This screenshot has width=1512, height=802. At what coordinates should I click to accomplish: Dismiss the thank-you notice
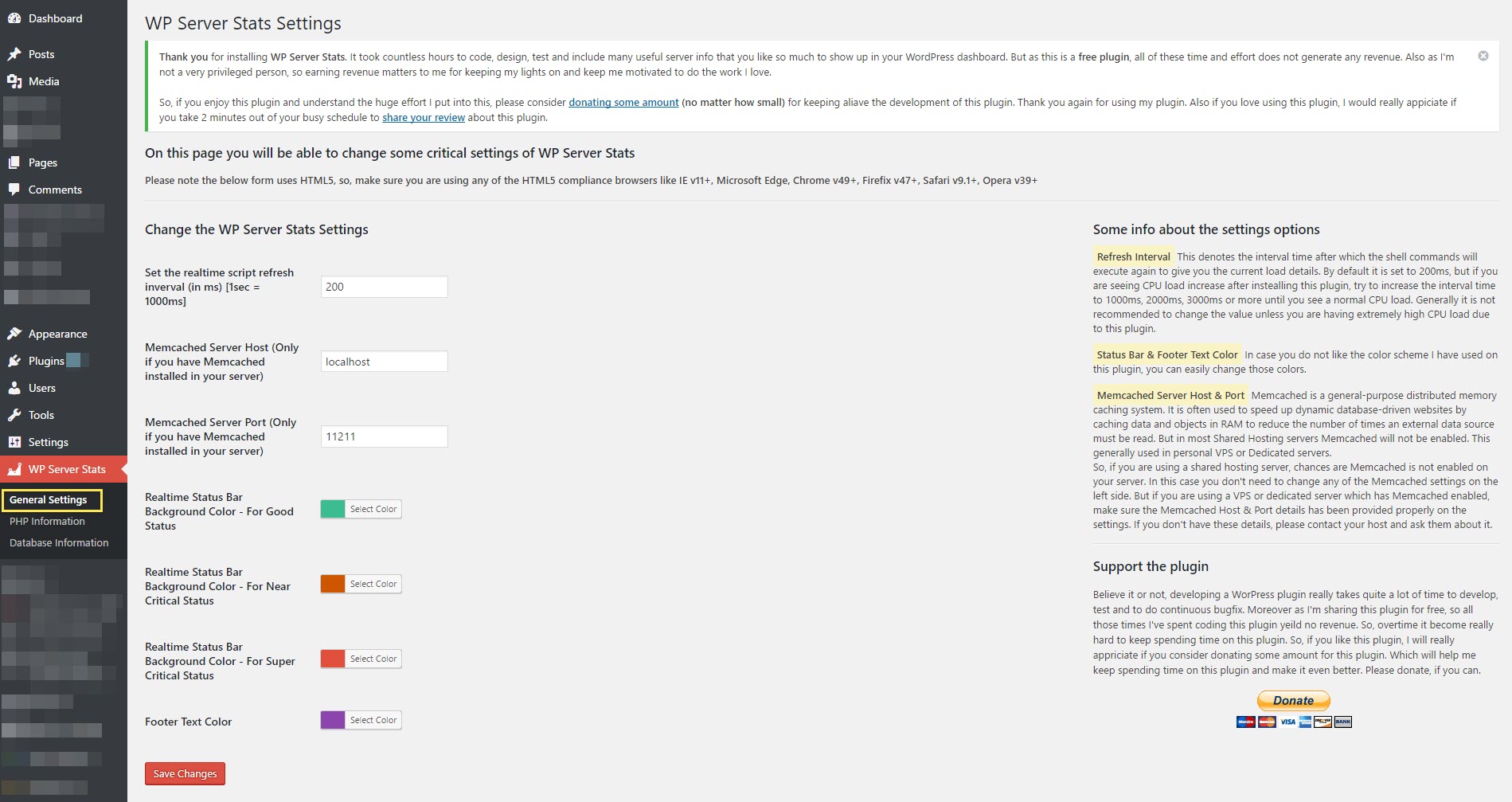pos(1483,56)
